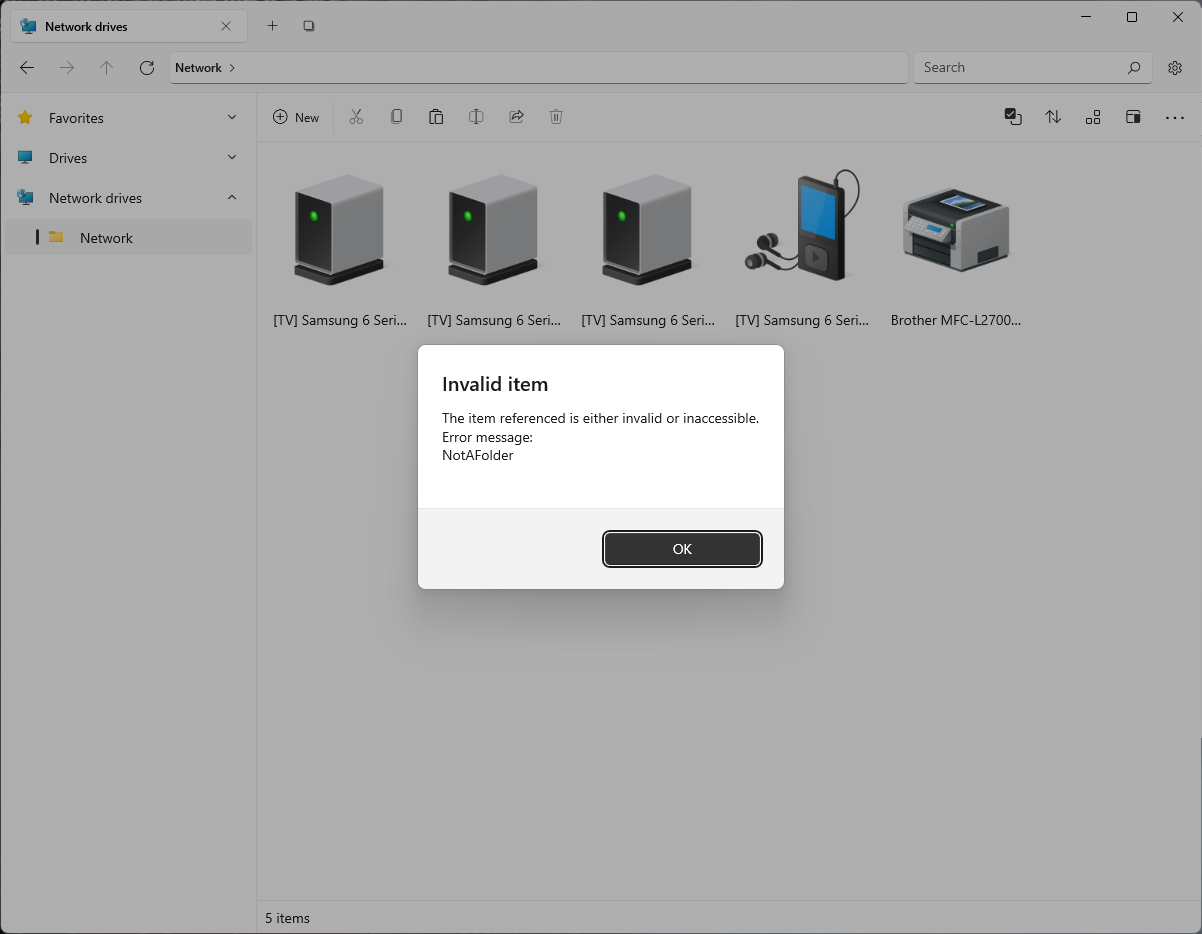
Task: Select Drives in the sidebar
Action: tap(128, 158)
